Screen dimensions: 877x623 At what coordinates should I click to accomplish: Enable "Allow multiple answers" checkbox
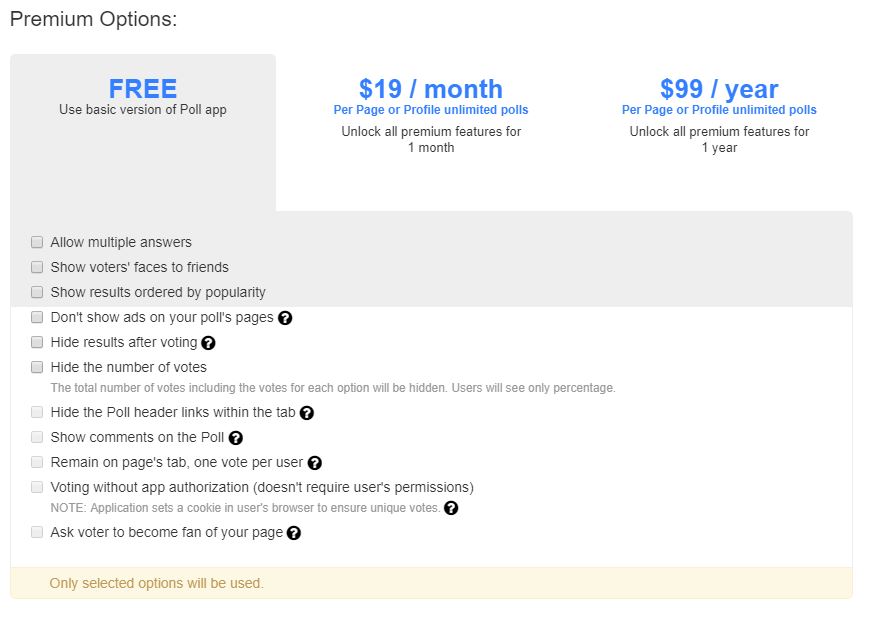click(x=37, y=242)
